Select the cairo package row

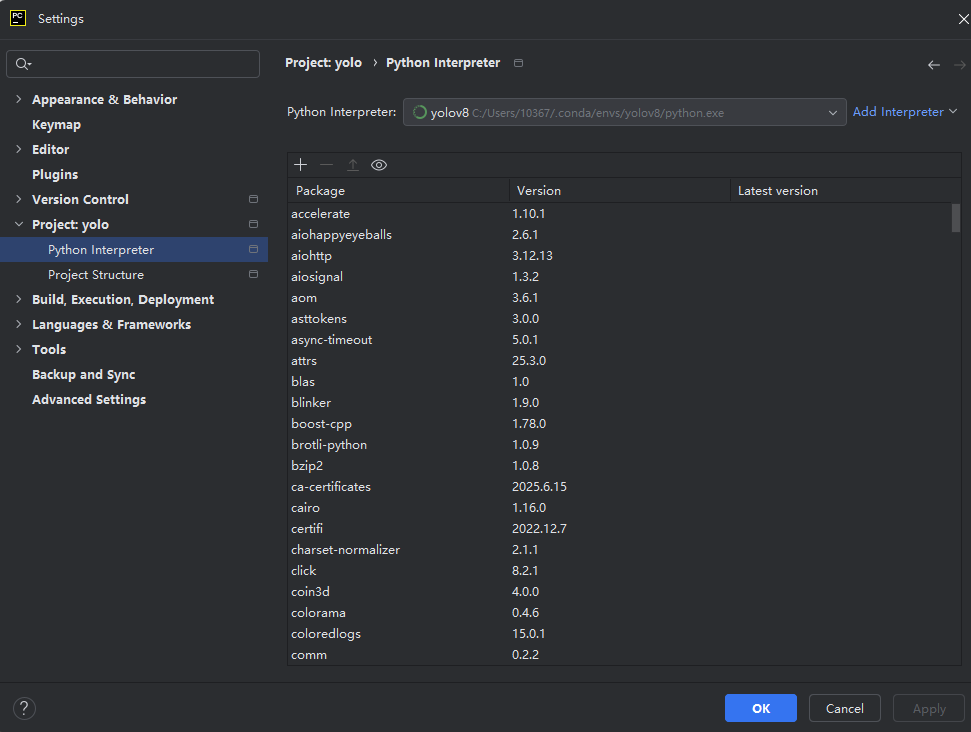tap(619, 508)
